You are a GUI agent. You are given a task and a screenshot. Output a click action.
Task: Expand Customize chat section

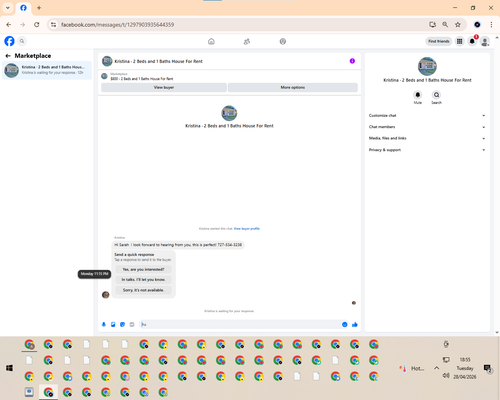point(427,115)
